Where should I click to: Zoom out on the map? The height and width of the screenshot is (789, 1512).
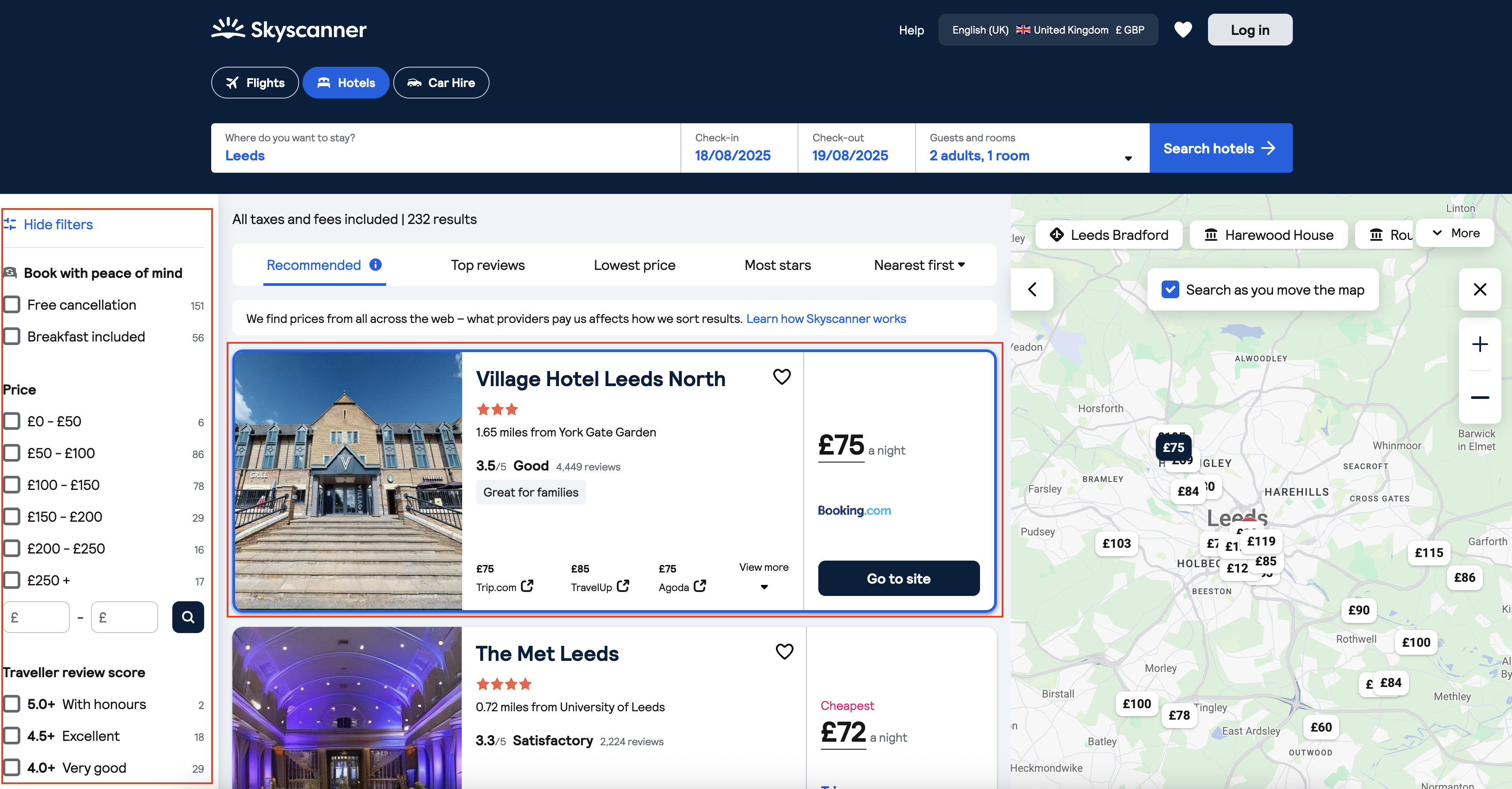click(1480, 398)
